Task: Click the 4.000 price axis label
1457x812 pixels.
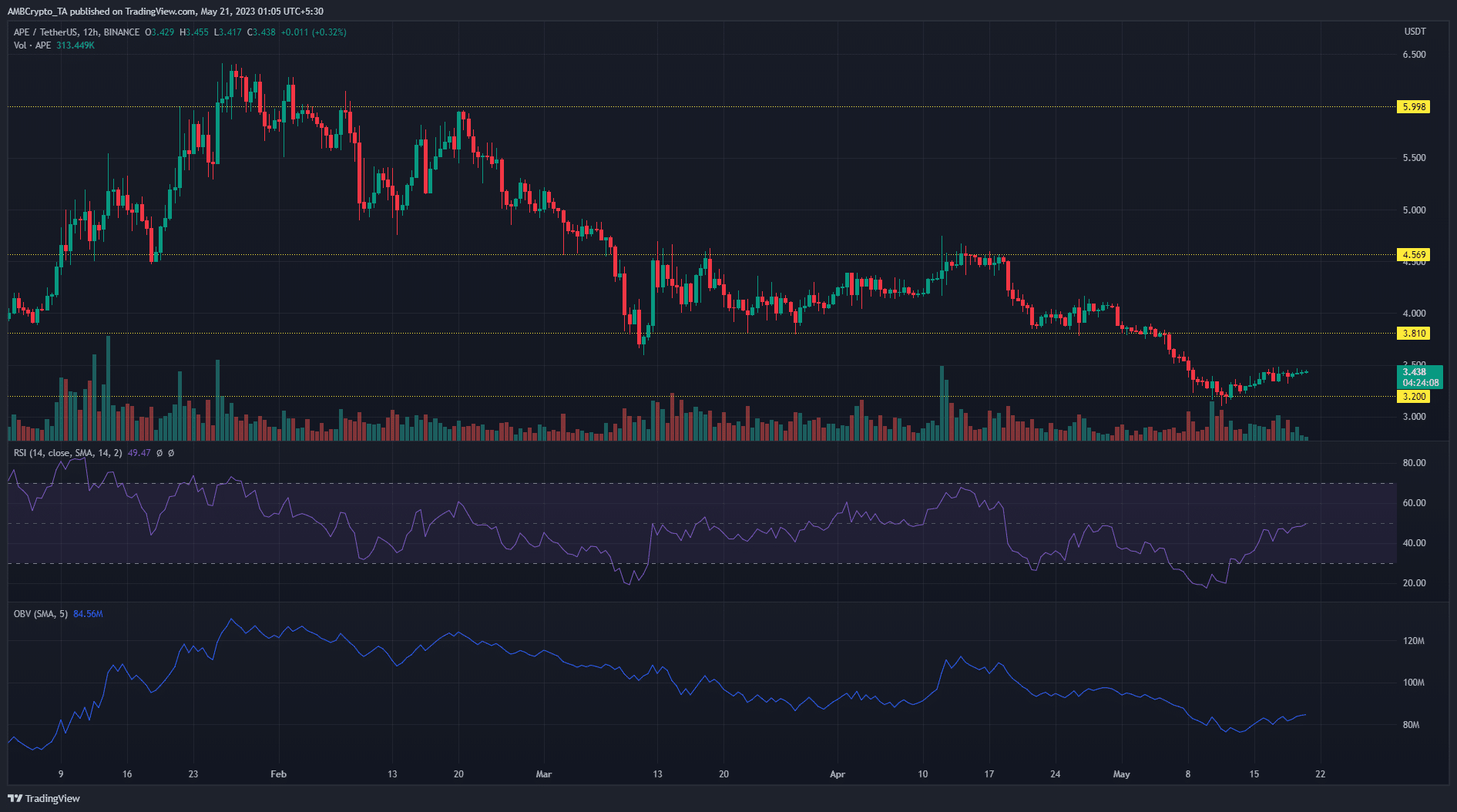Action: 1414,314
